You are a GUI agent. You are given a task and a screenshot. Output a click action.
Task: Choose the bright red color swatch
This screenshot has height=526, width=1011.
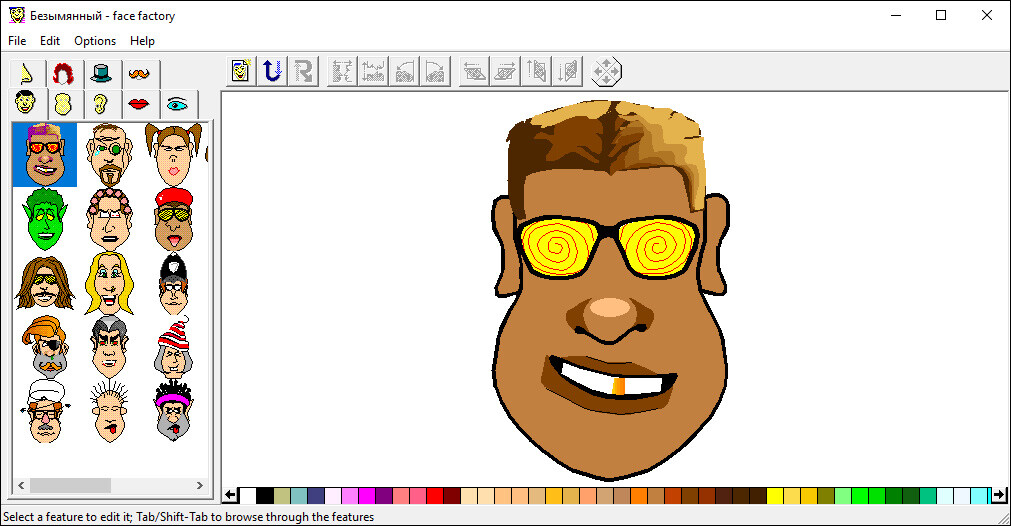(435, 495)
